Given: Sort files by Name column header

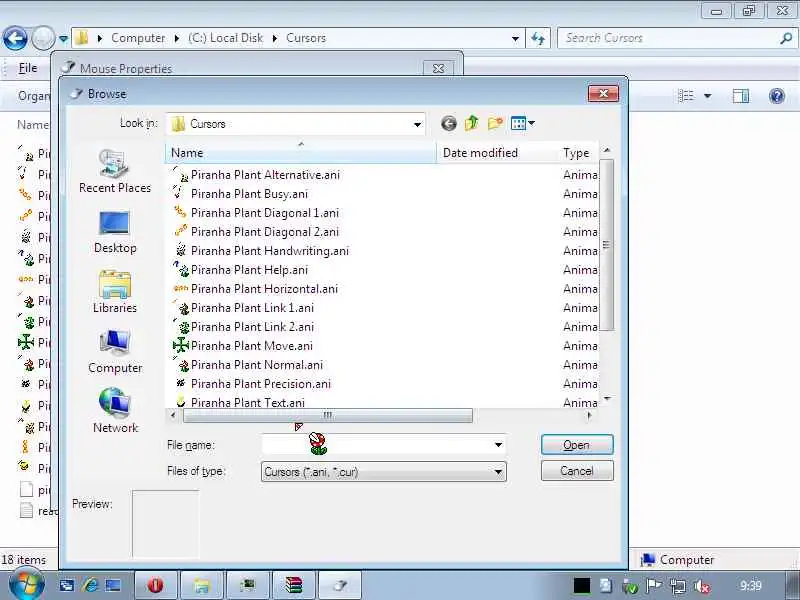Looking at the screenshot, I should point(301,153).
